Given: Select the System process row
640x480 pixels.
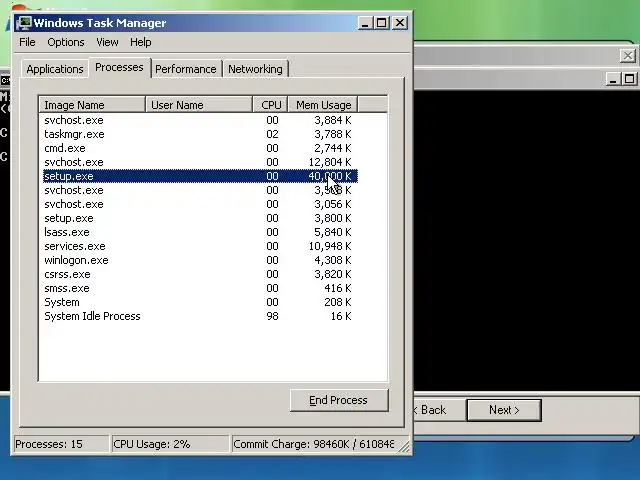Looking at the screenshot, I should (x=200, y=302).
